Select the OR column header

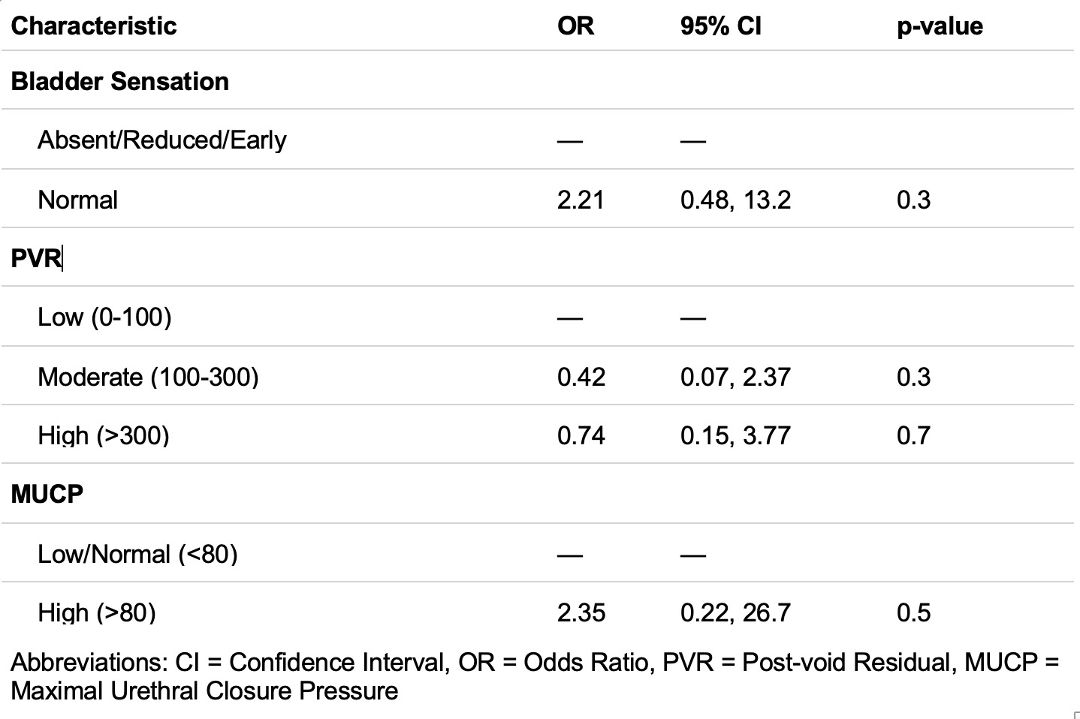point(575,26)
